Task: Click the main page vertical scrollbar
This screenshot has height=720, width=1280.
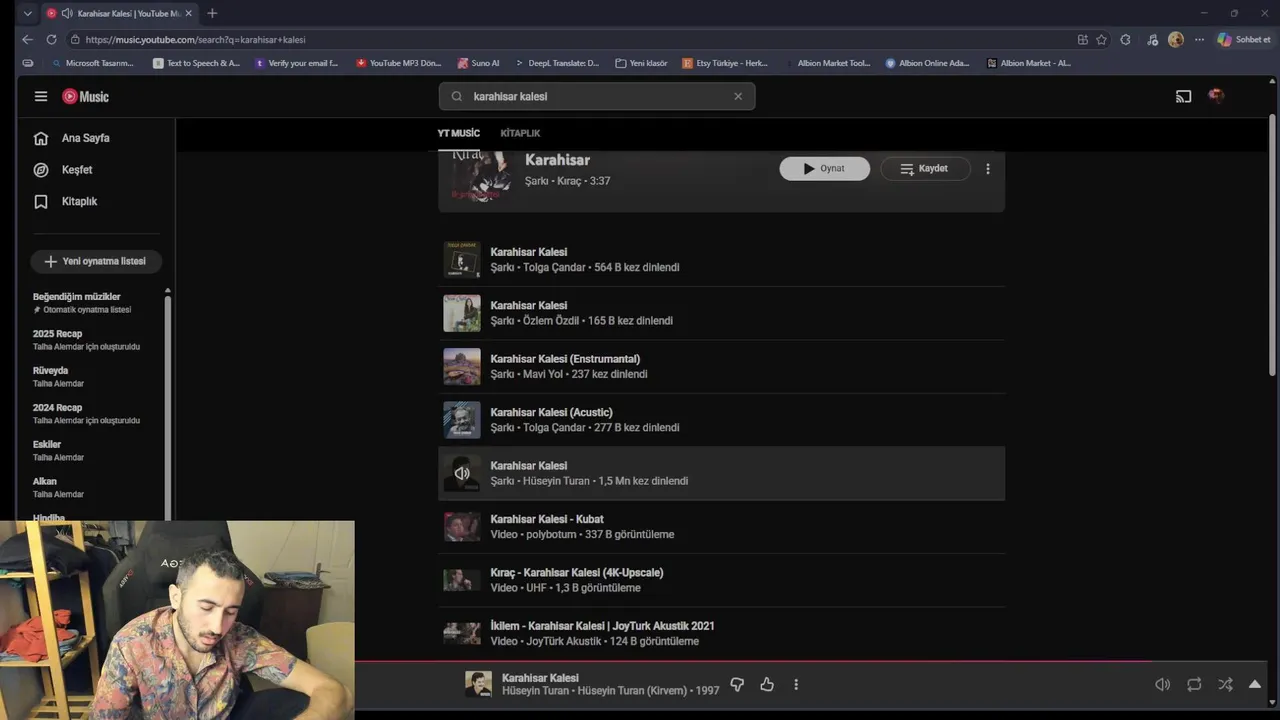Action: coord(1272,247)
